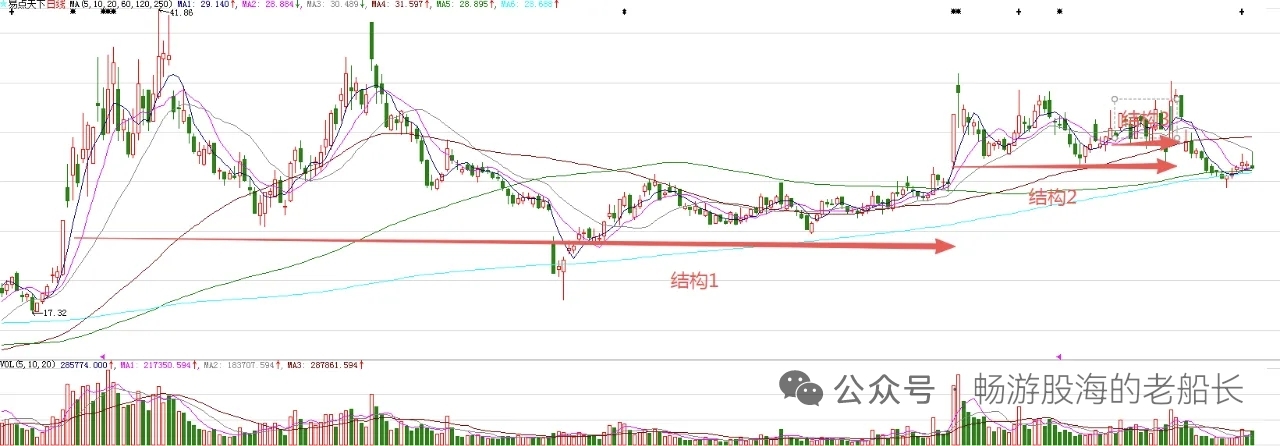Image resolution: width=1280 pixels, height=446 pixels.
Task: Click the 41.86 high price label
Action: 182,13
